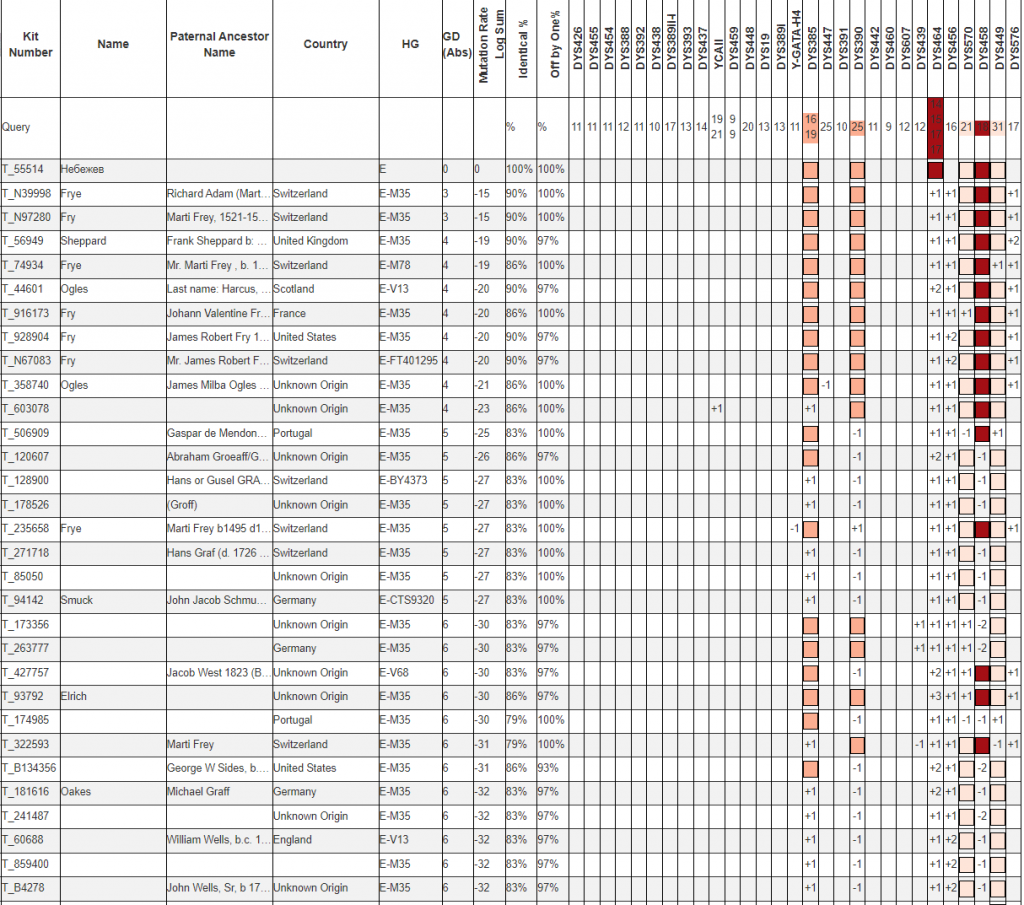The height and width of the screenshot is (905, 1024).
Task: Click the Smuck surname cell
Action: pos(76,601)
